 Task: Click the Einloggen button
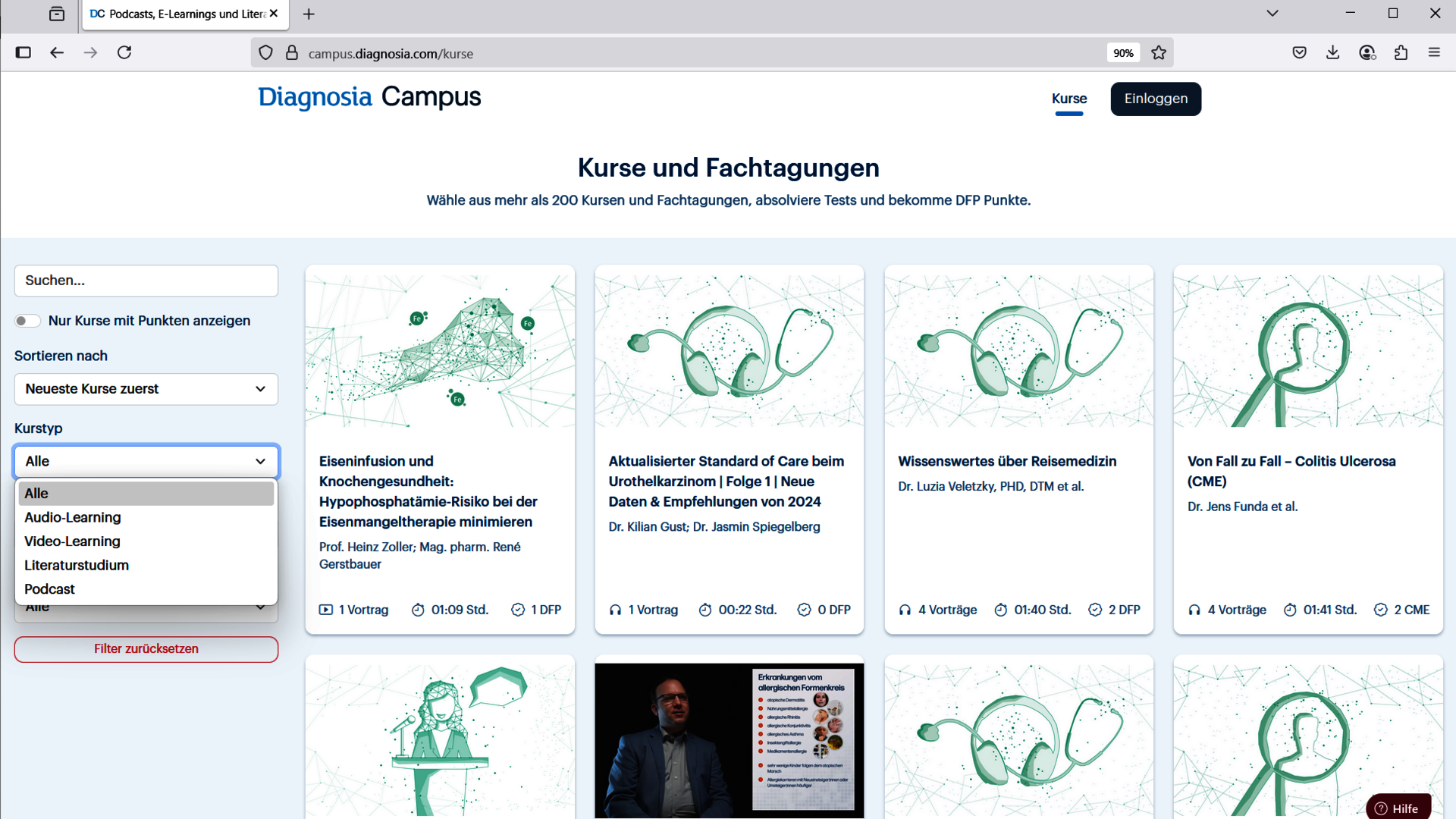click(x=1155, y=99)
